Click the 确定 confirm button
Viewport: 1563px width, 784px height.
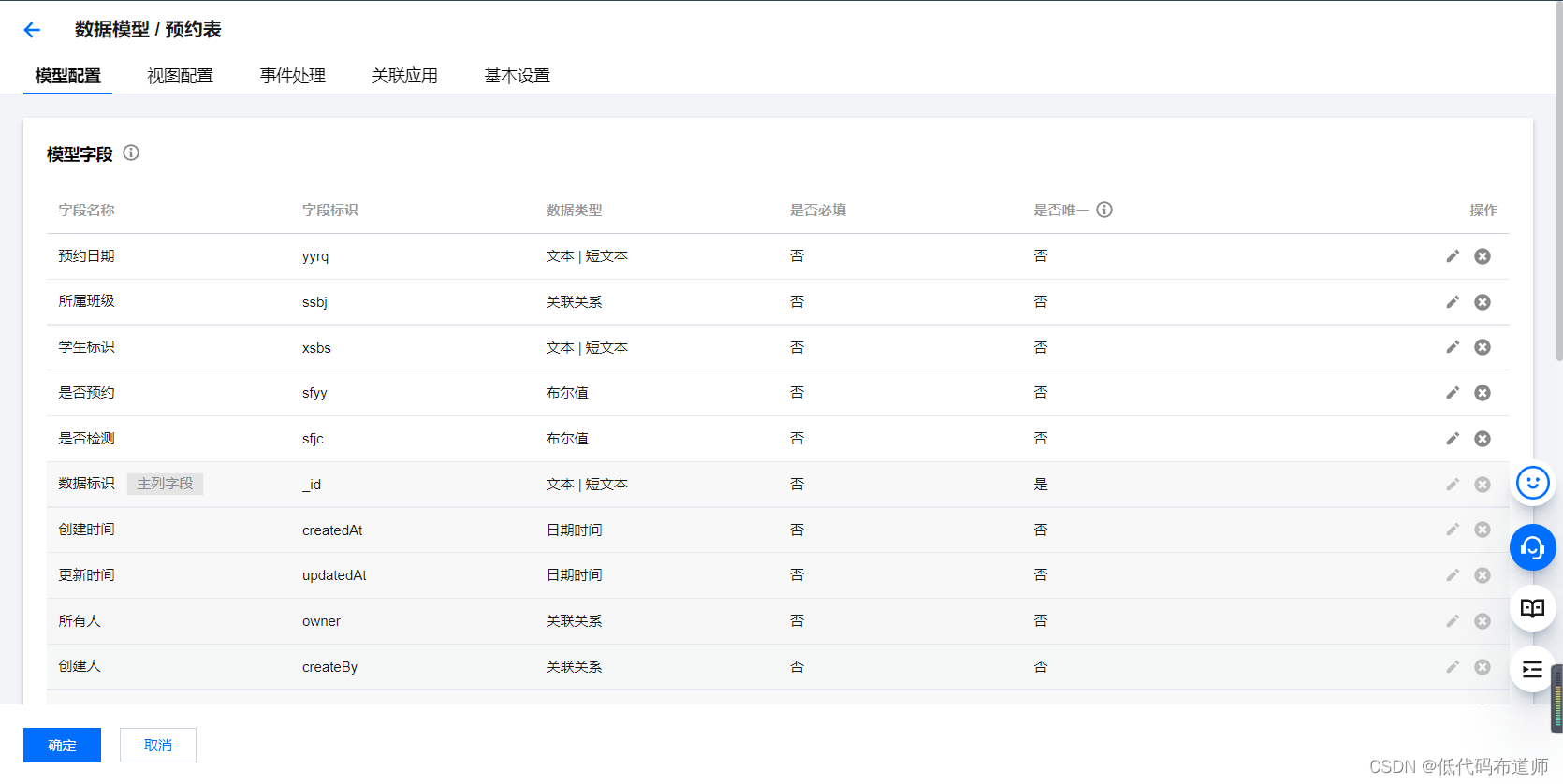(62, 745)
